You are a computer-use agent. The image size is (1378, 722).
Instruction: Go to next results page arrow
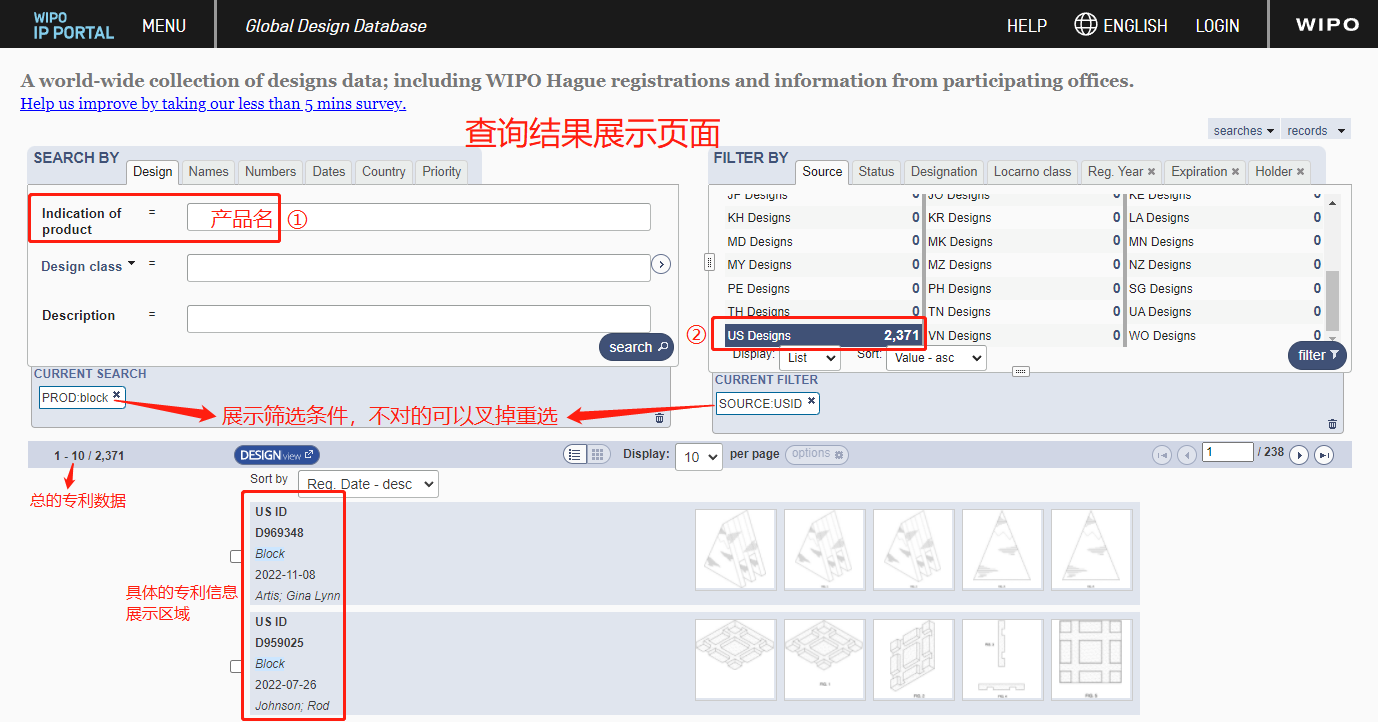pyautogui.click(x=1298, y=455)
